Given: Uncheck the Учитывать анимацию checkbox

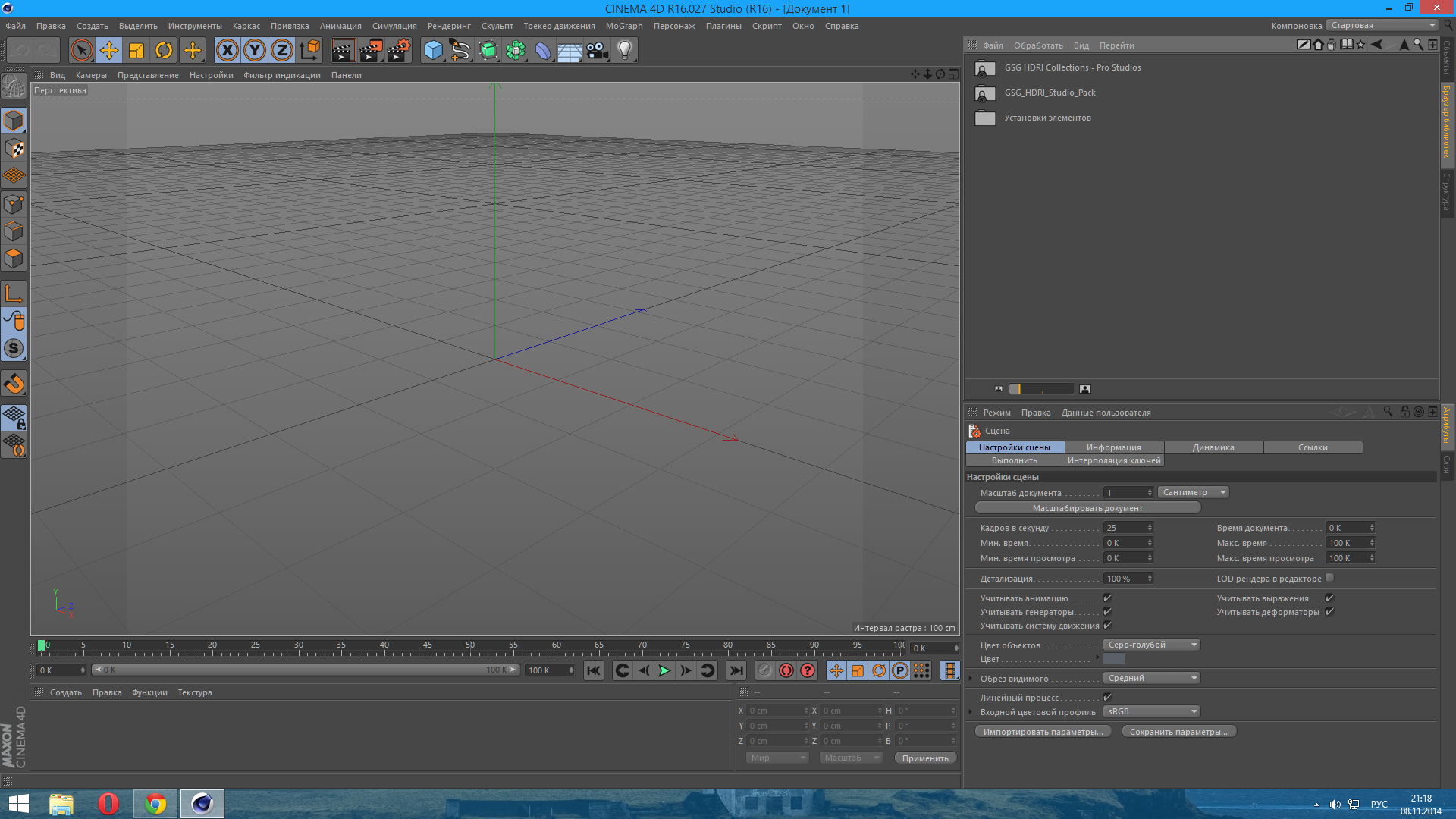Looking at the screenshot, I should click(1107, 598).
